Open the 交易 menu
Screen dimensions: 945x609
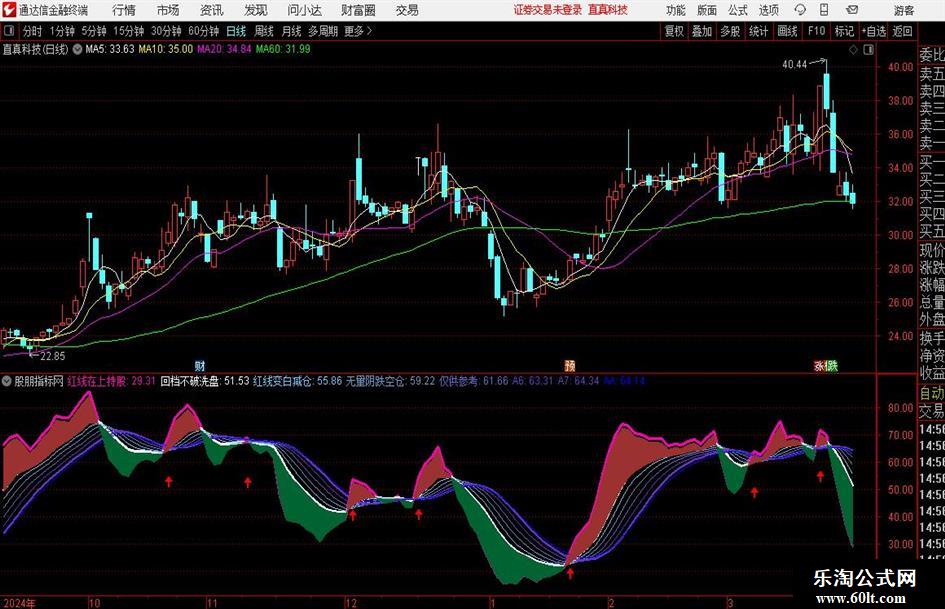coord(407,10)
